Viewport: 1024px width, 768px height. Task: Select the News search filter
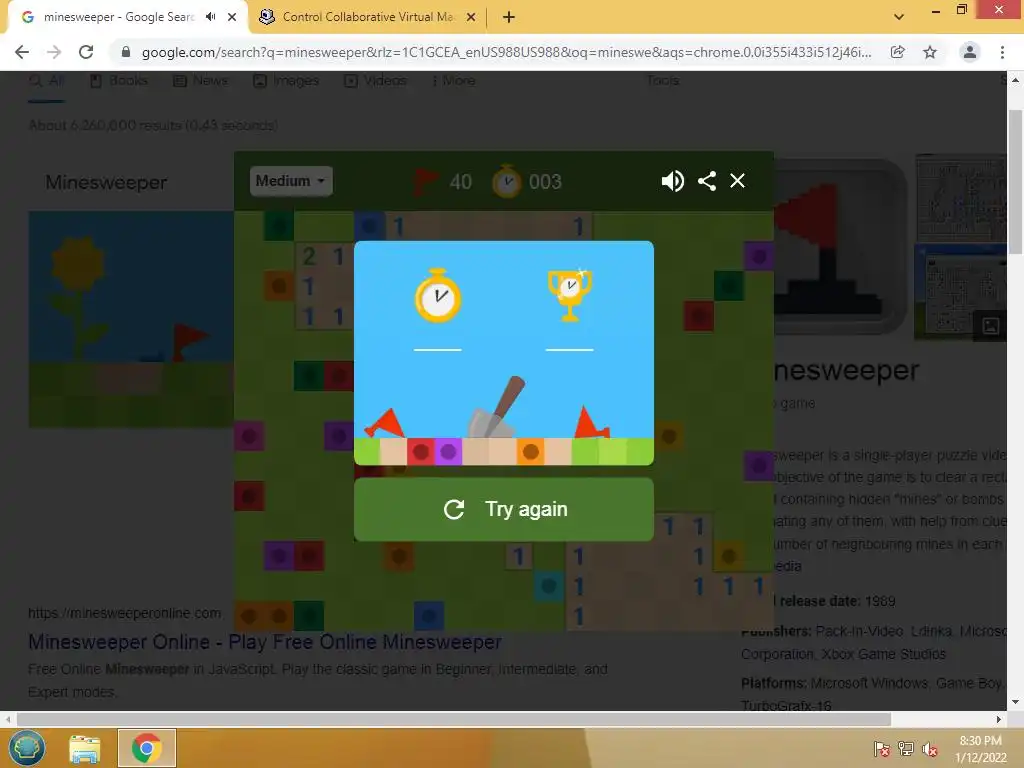click(x=201, y=80)
